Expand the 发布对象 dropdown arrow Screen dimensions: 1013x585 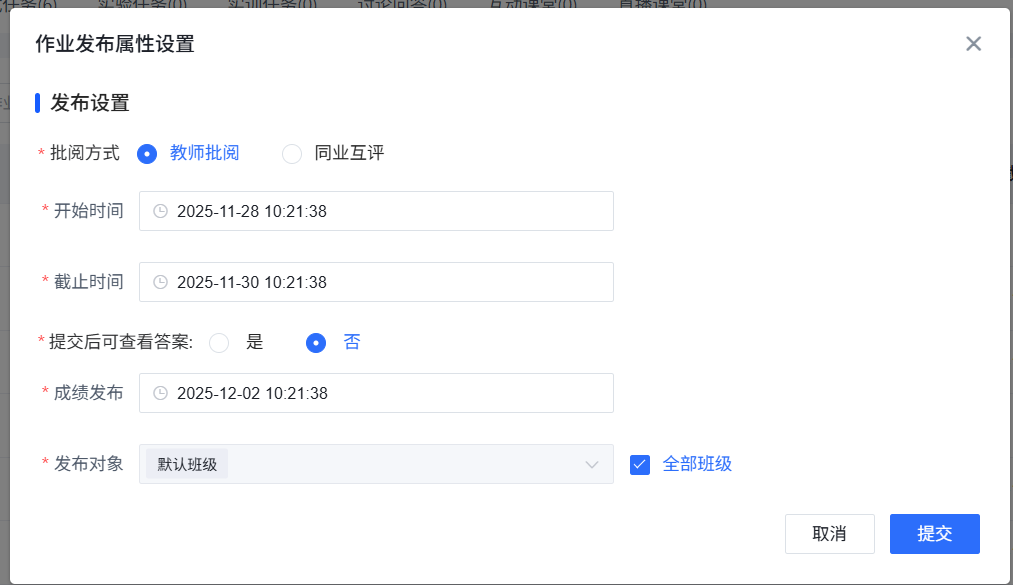591,465
